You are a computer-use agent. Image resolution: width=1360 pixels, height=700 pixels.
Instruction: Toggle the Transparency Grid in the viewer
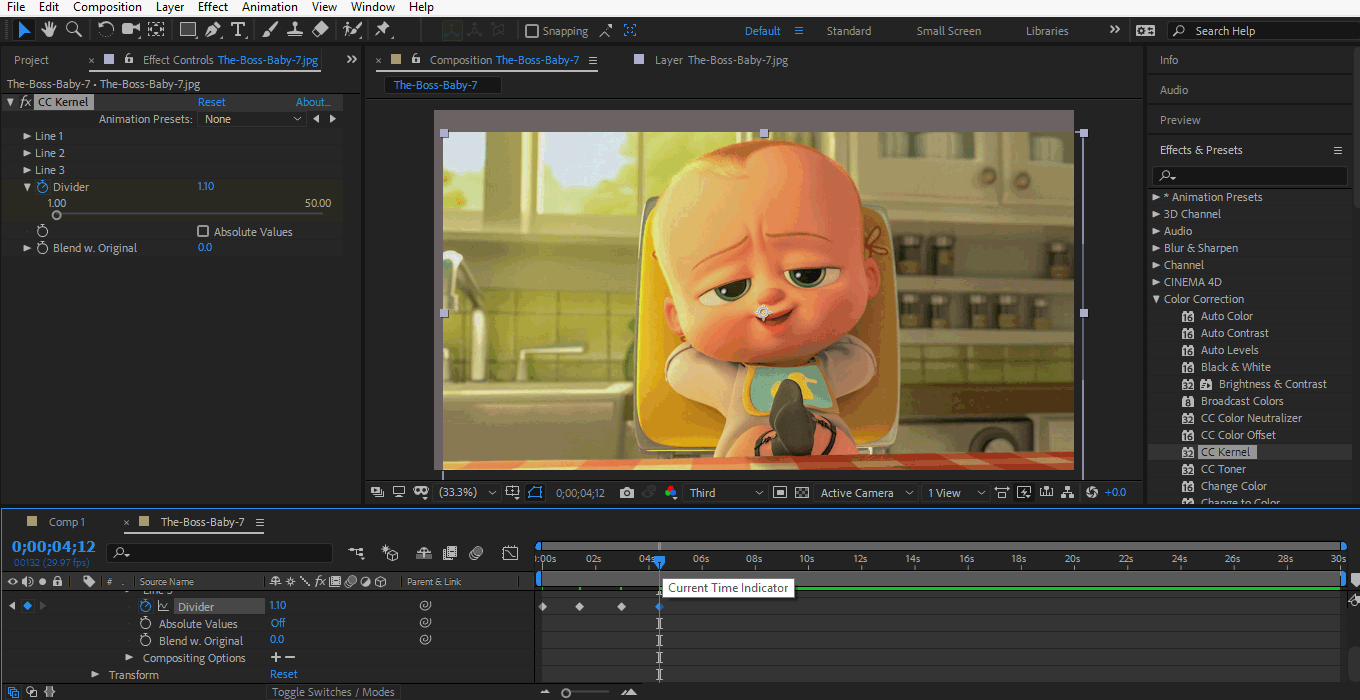point(801,492)
